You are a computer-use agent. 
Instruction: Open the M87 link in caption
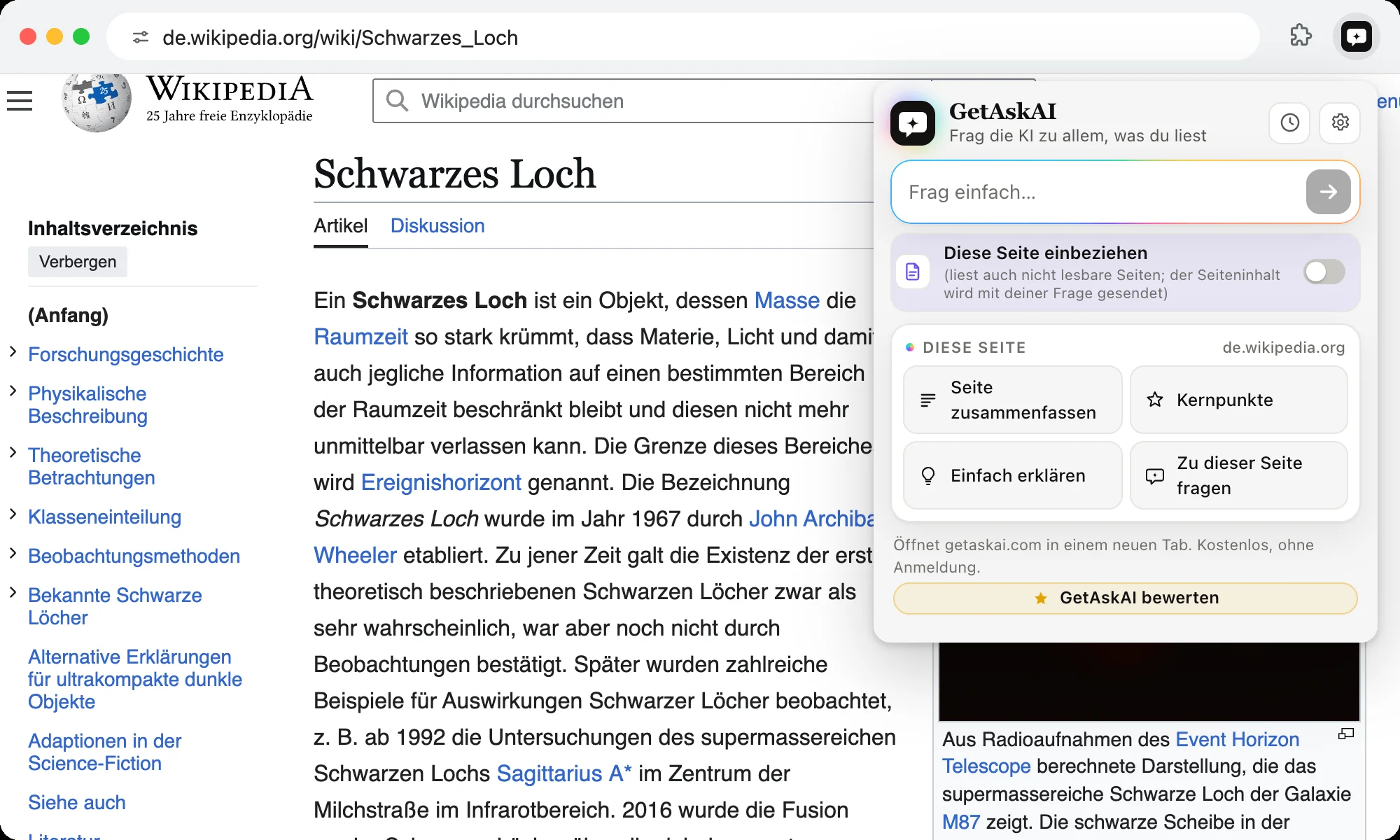[x=960, y=822]
